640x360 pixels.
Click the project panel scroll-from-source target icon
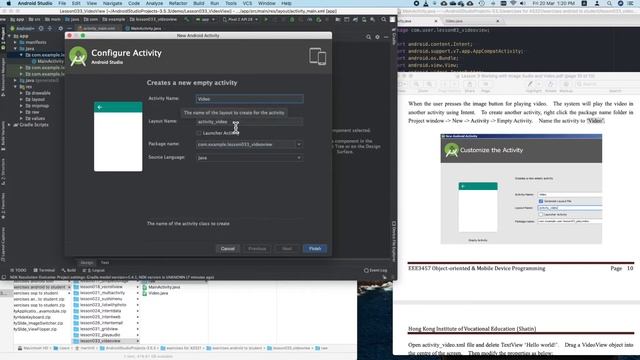tap(41, 29)
